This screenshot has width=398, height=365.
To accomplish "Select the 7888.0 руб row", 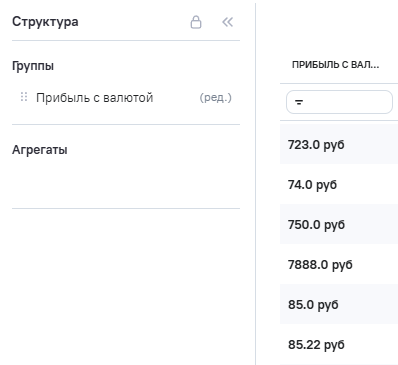I will pos(339,264).
